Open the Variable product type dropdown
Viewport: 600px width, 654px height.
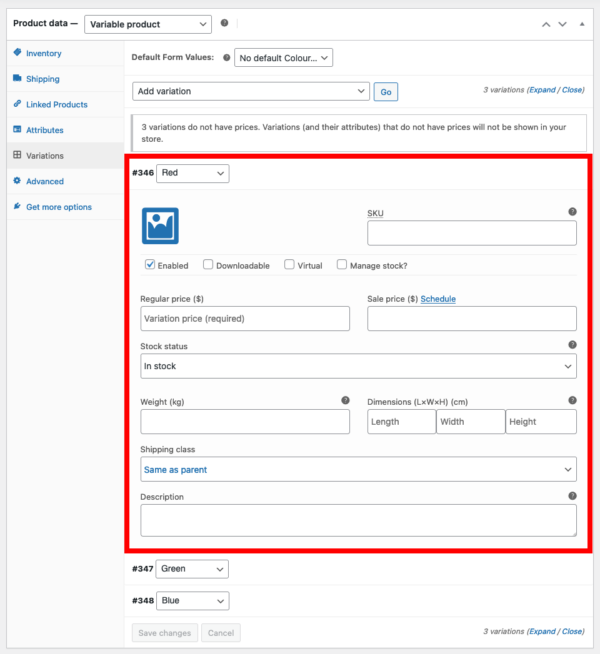pyautogui.click(x=148, y=23)
